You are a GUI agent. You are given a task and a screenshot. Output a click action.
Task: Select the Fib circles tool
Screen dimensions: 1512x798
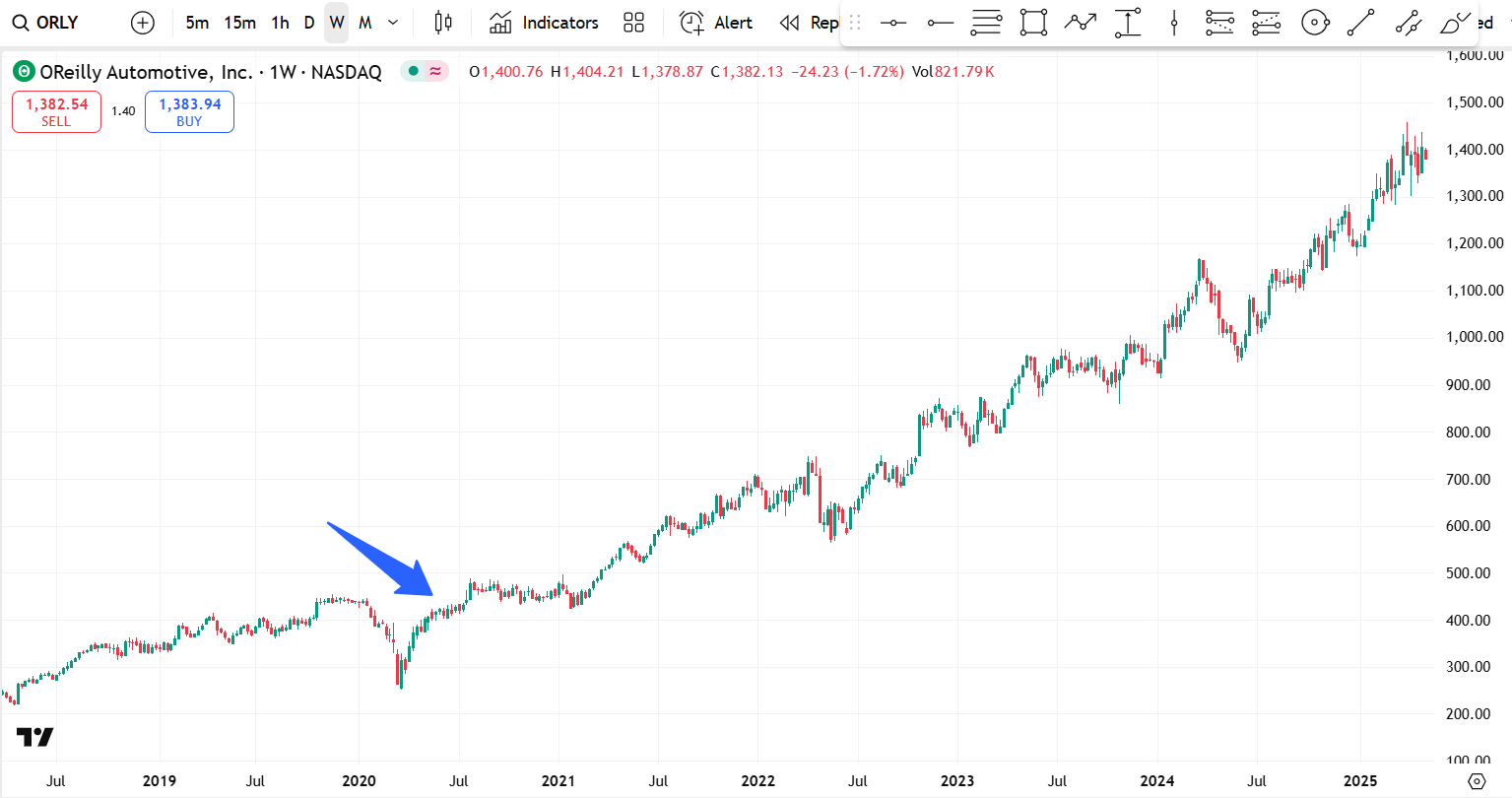pos(1315,22)
